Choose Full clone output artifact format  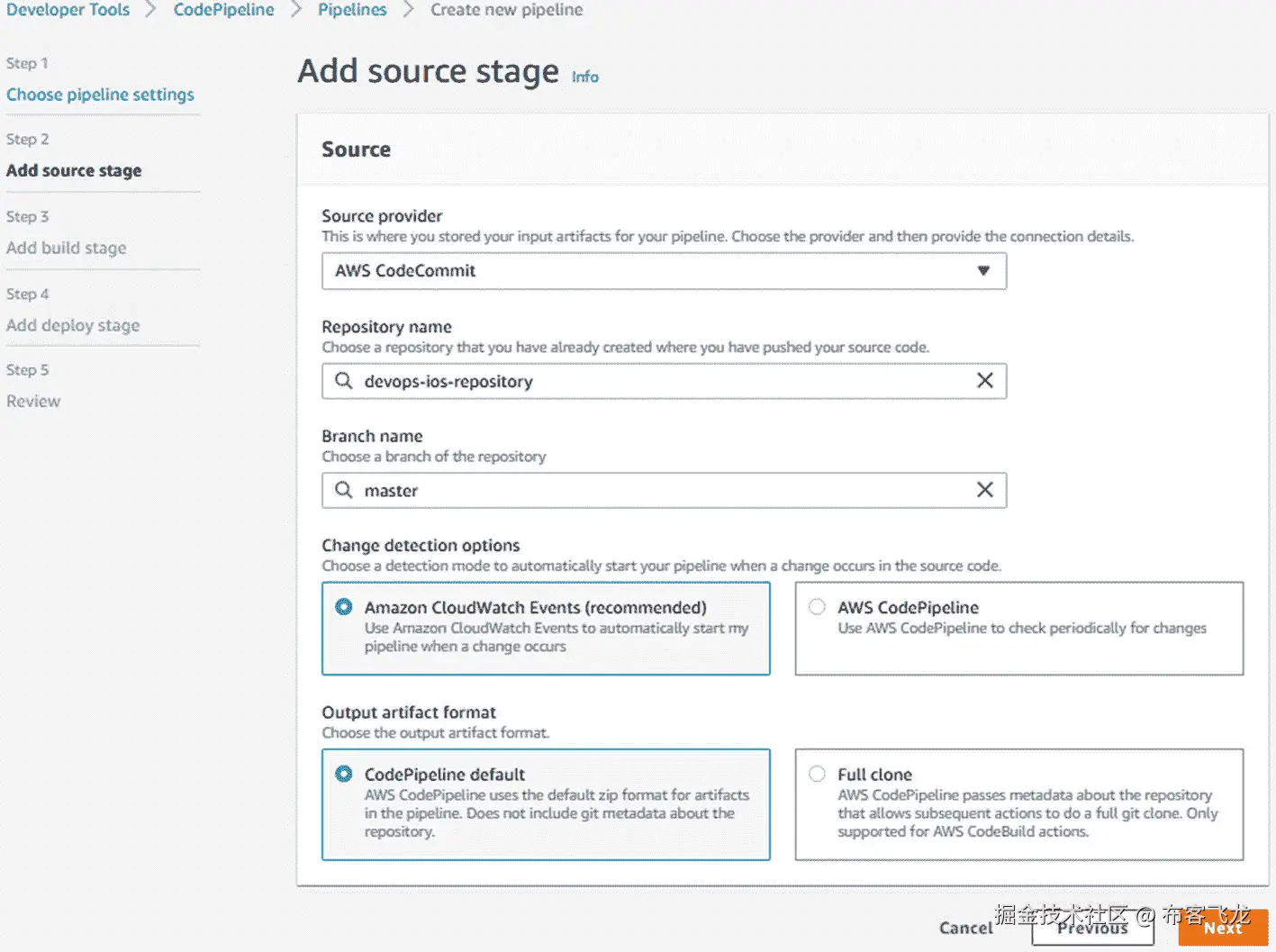click(x=817, y=774)
